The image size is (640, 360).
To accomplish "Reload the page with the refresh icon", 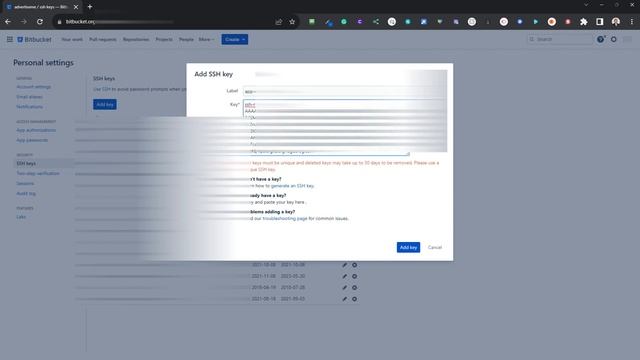I will coord(40,22).
